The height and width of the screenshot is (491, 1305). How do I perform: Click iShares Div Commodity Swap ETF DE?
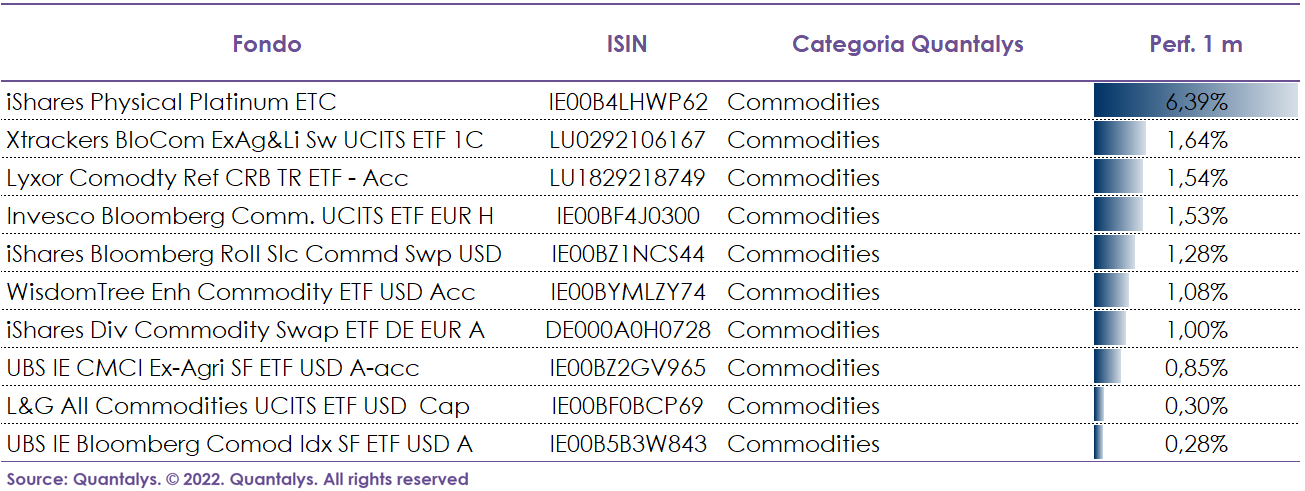click(x=246, y=330)
